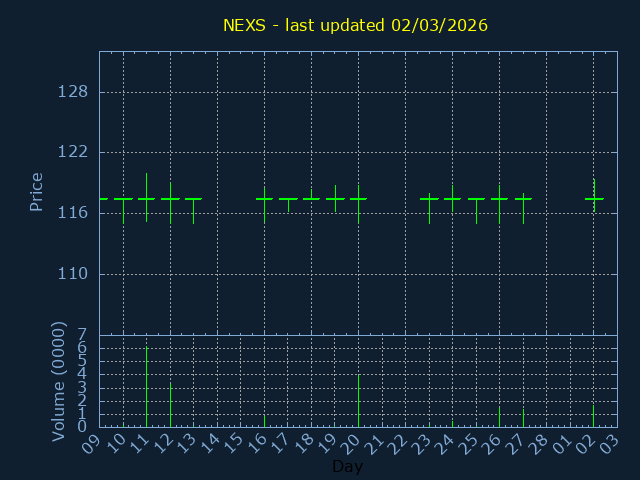Click the 110 price axis label

coord(74,274)
